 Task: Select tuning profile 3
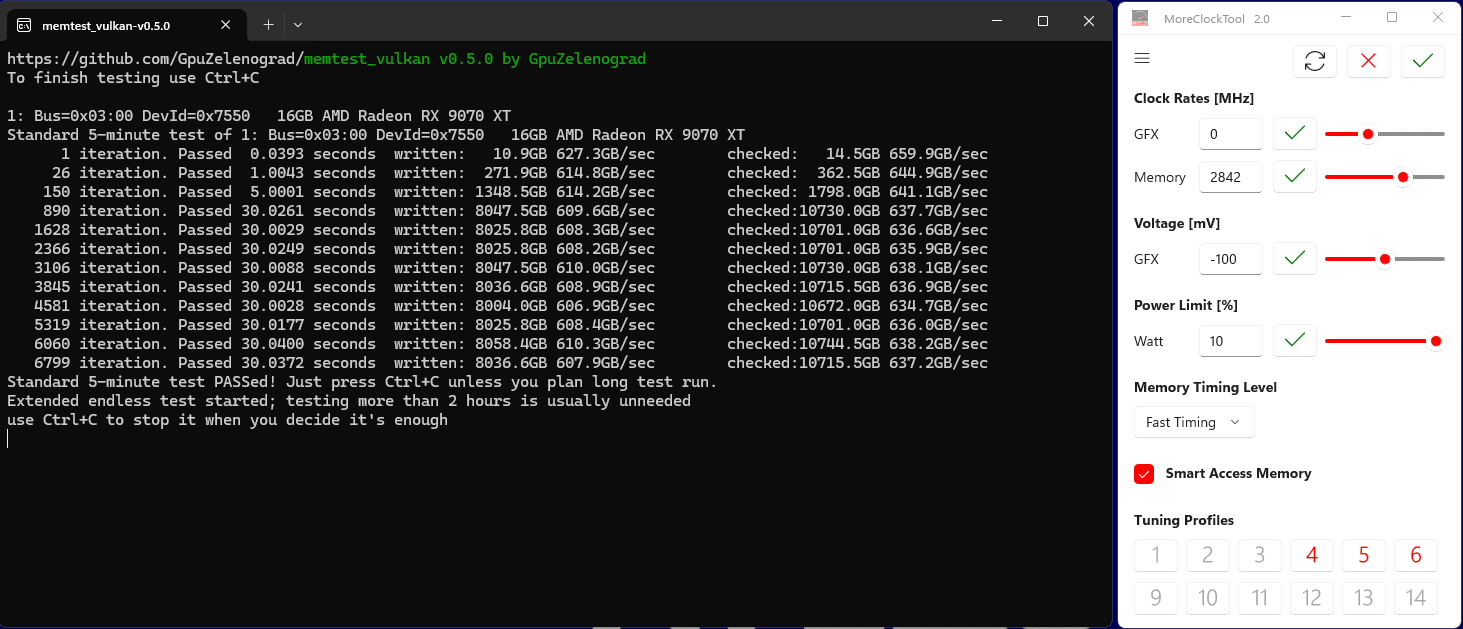pyautogui.click(x=1260, y=555)
